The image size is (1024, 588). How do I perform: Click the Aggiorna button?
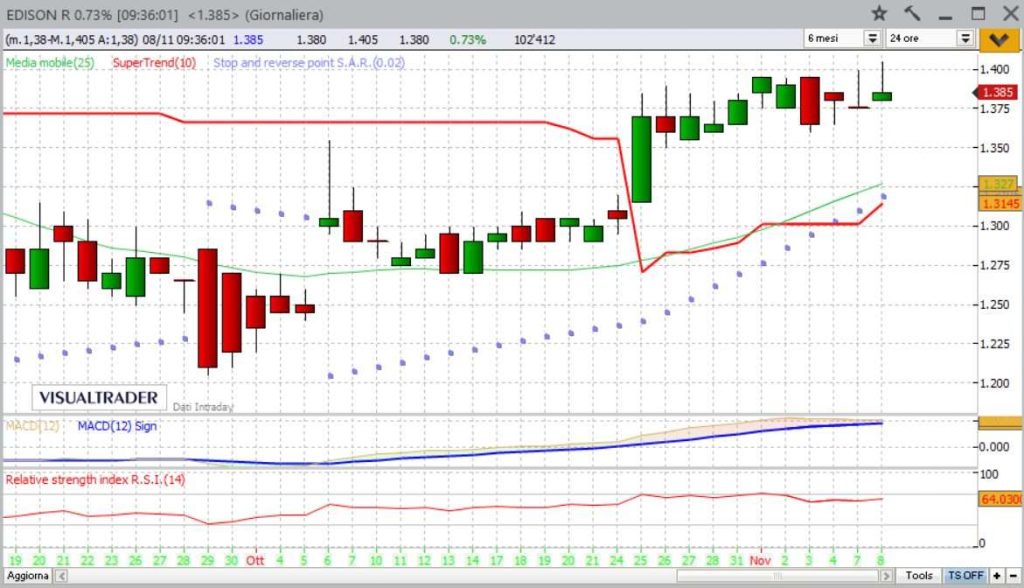(x=28, y=576)
